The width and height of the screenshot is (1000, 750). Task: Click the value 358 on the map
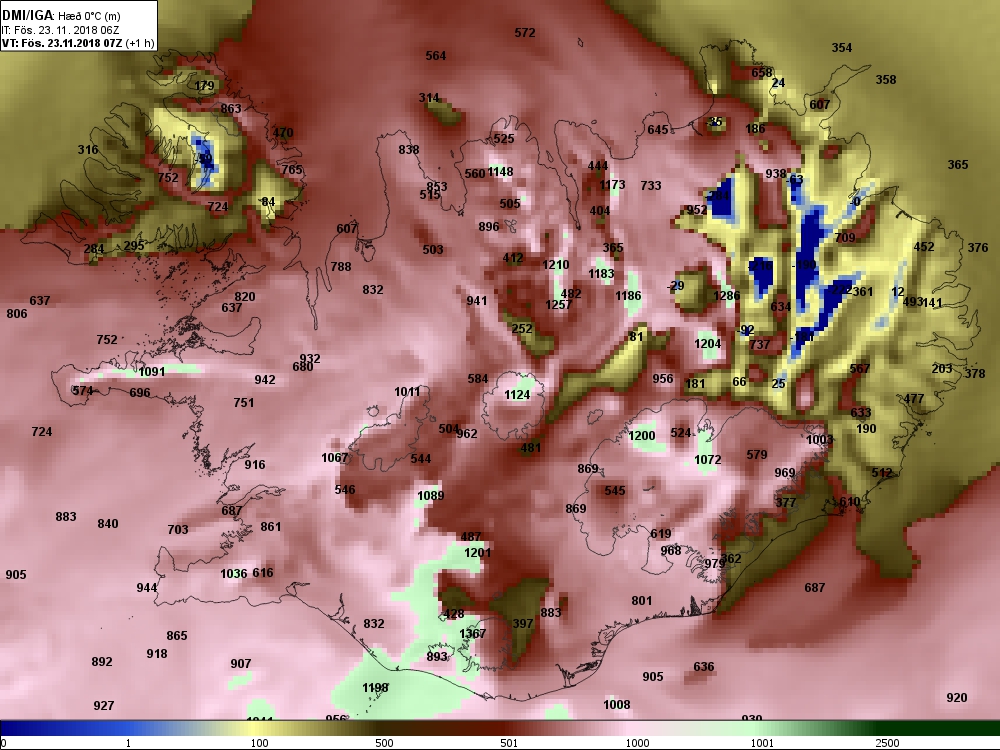[886, 80]
